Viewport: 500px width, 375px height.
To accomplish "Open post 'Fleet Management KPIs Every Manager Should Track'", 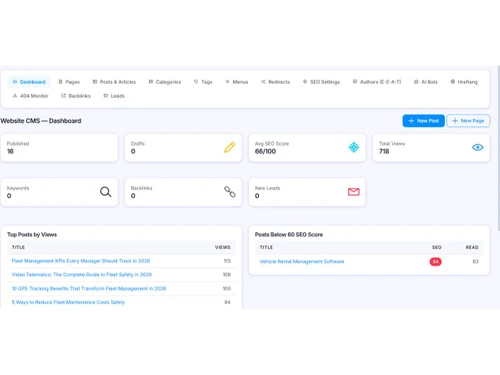I will pos(81,261).
